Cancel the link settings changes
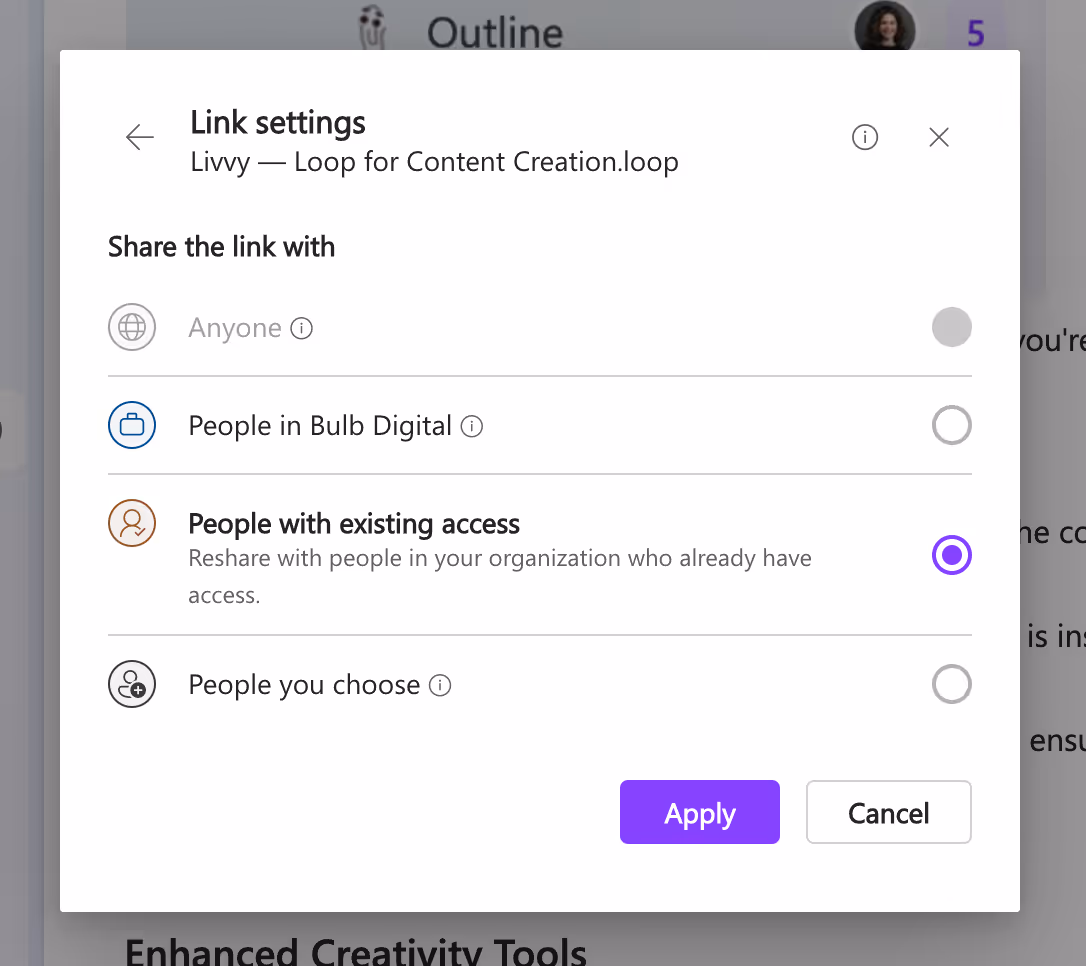Viewport: 1086px width, 966px height. pos(889,812)
